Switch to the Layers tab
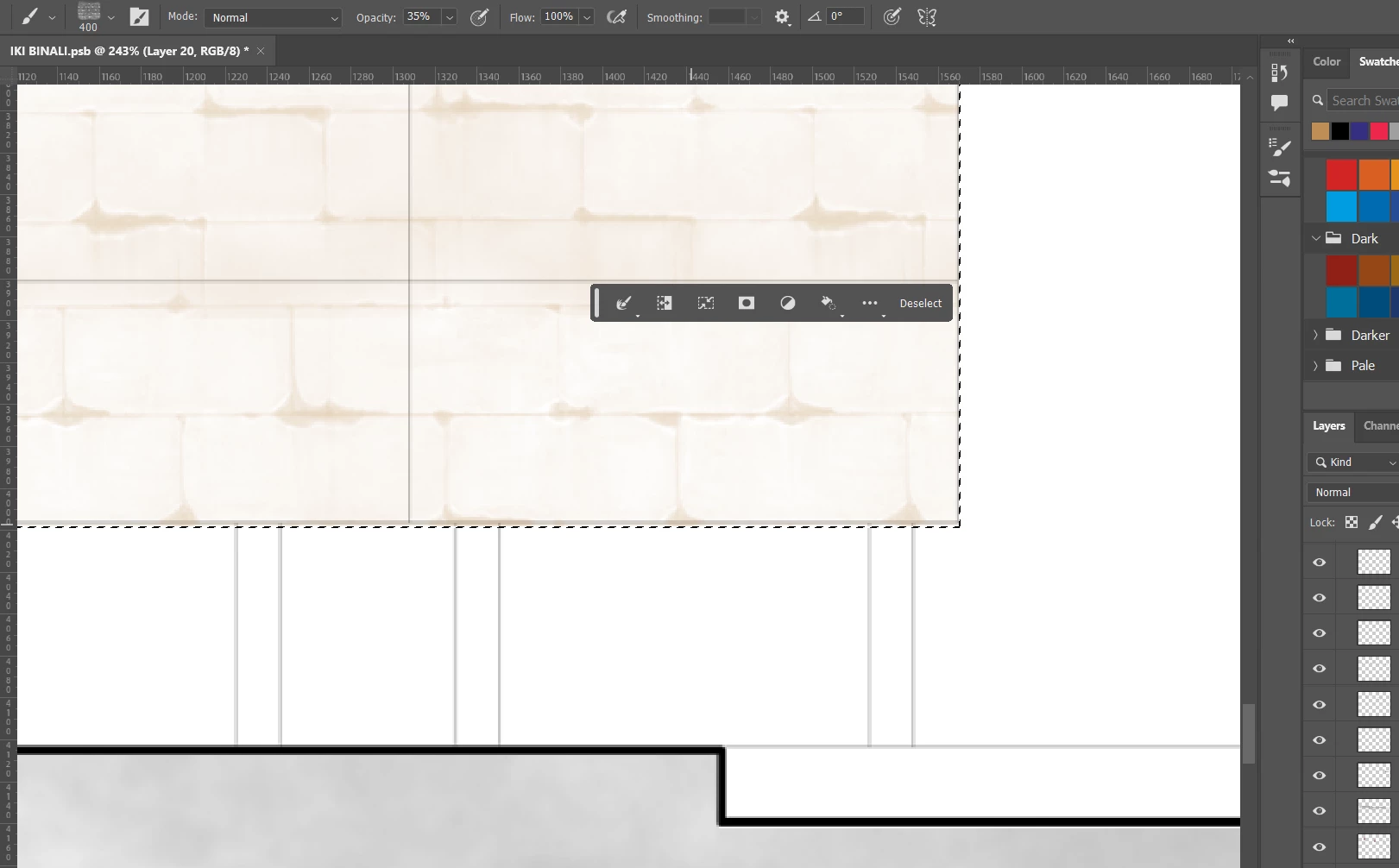Viewport: 1399px width, 868px height. (x=1328, y=425)
